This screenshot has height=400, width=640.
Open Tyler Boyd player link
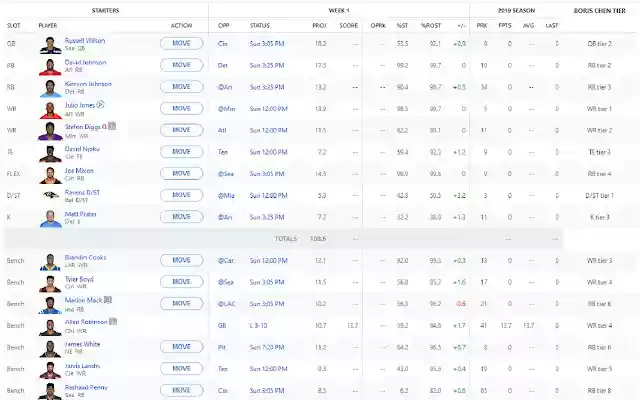(x=79, y=279)
